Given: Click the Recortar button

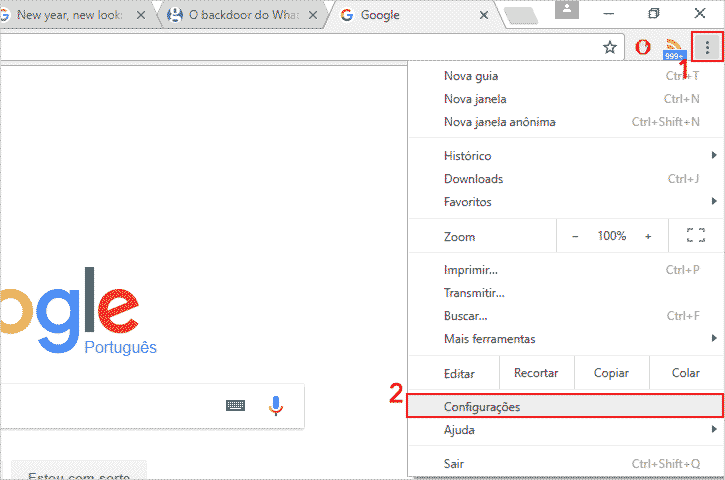Looking at the screenshot, I should pos(536,373).
